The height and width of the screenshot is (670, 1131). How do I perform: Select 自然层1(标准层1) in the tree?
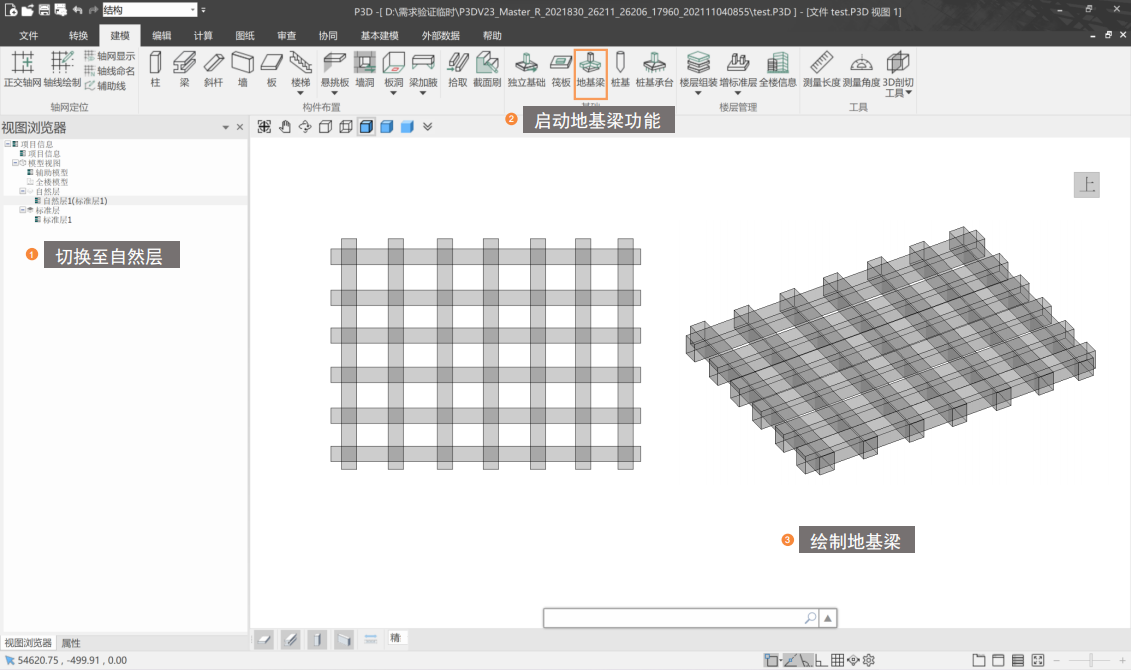pyautogui.click(x=74, y=200)
